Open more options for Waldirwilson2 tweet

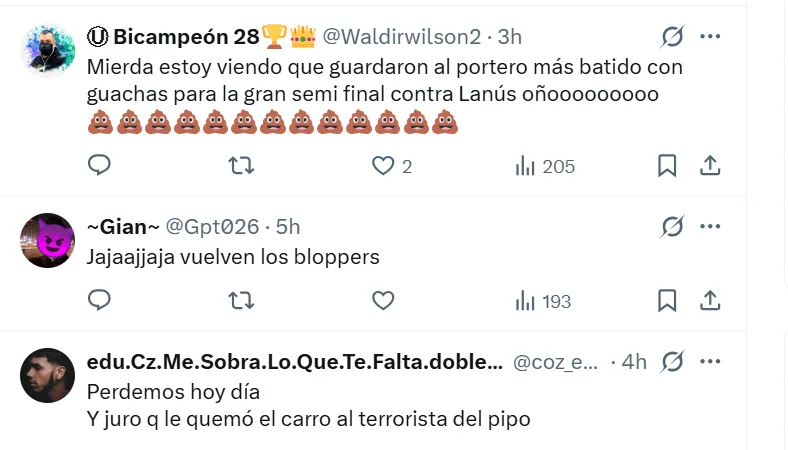[710, 37]
